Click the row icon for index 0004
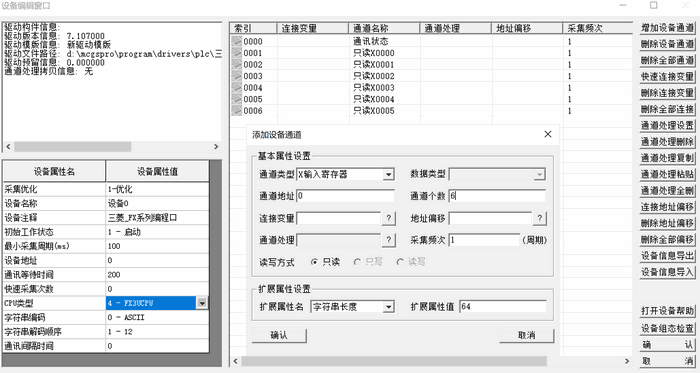The image size is (700, 373). coord(237,88)
